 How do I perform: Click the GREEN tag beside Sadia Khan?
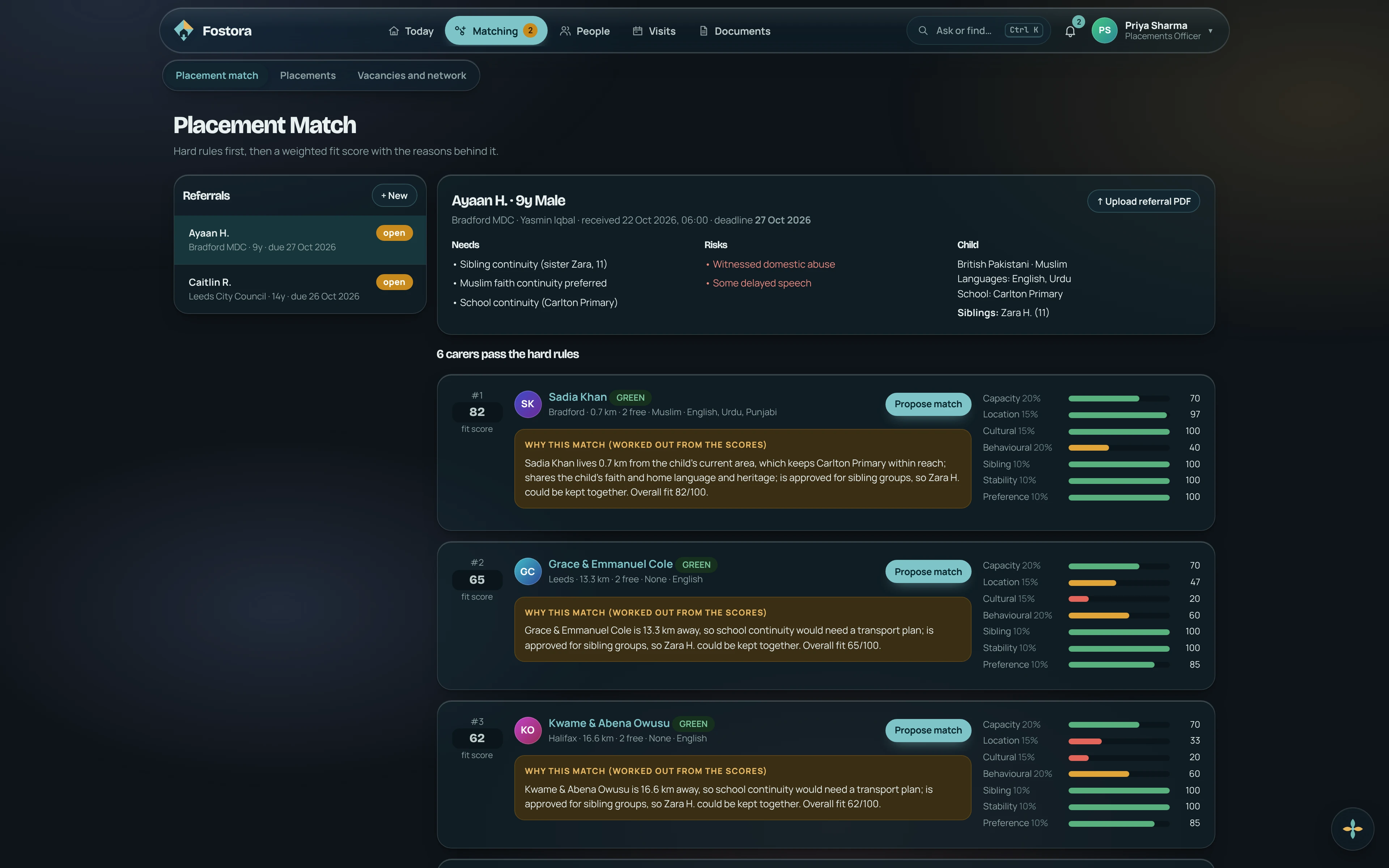point(630,397)
